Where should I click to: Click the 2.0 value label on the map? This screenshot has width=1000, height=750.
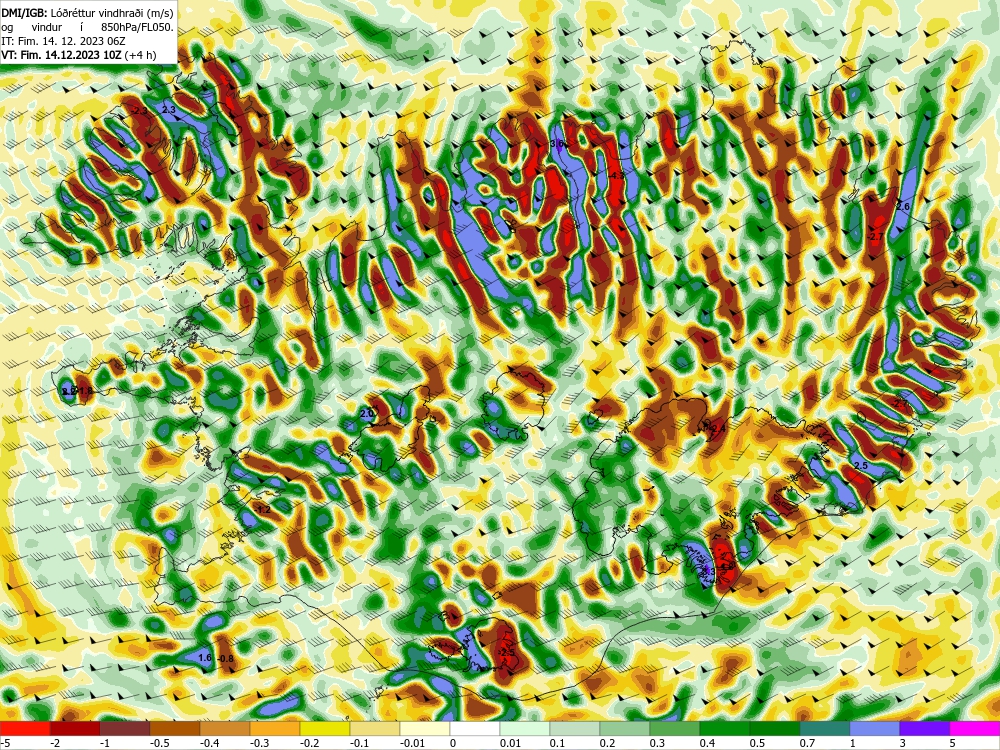(x=367, y=414)
